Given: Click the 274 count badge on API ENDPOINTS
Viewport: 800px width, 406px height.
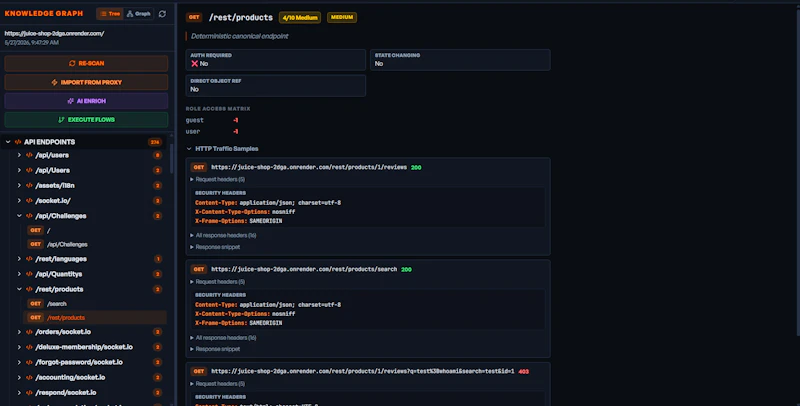Looking at the screenshot, I should tap(155, 142).
